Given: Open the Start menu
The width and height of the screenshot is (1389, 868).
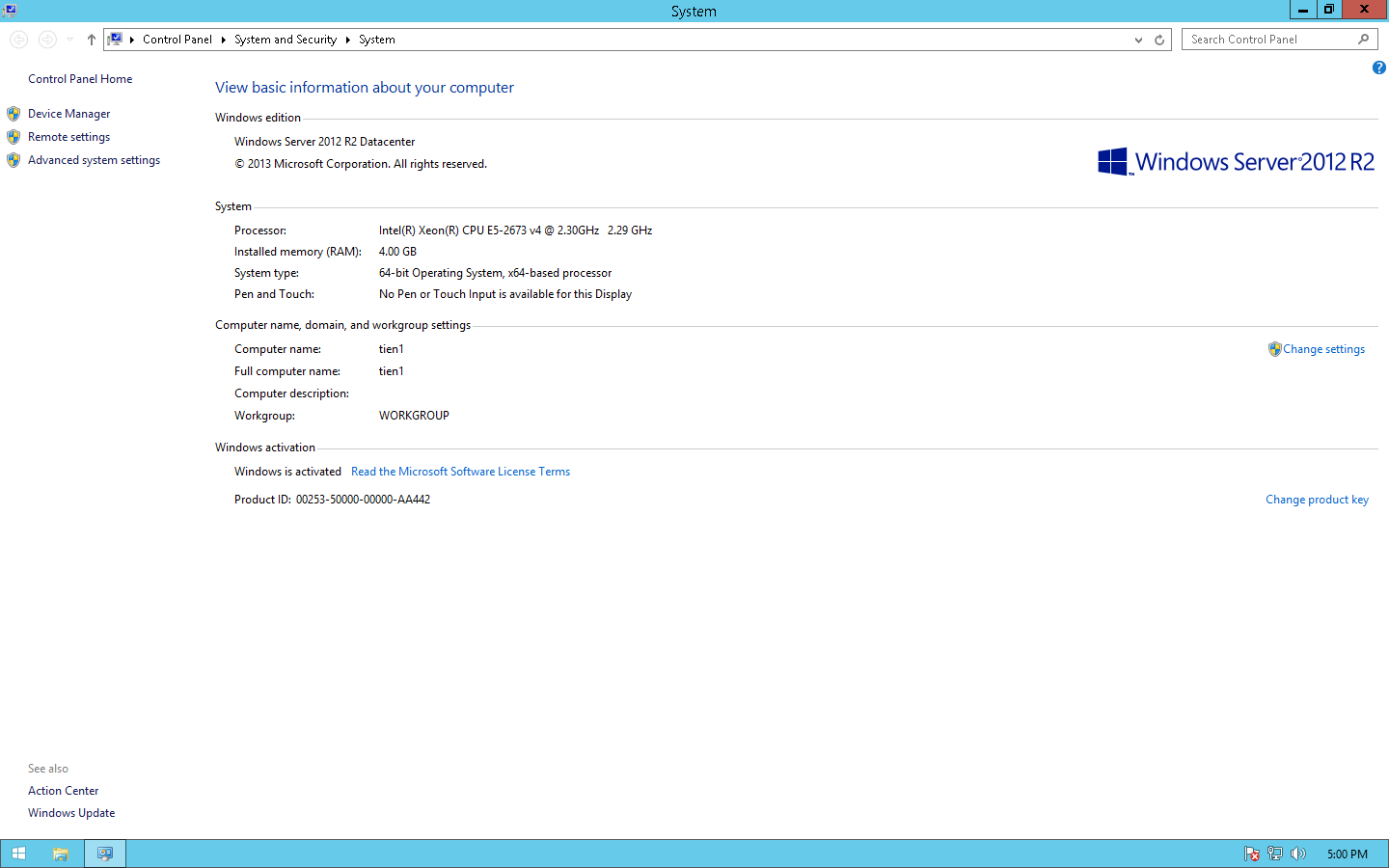Looking at the screenshot, I should [x=18, y=854].
